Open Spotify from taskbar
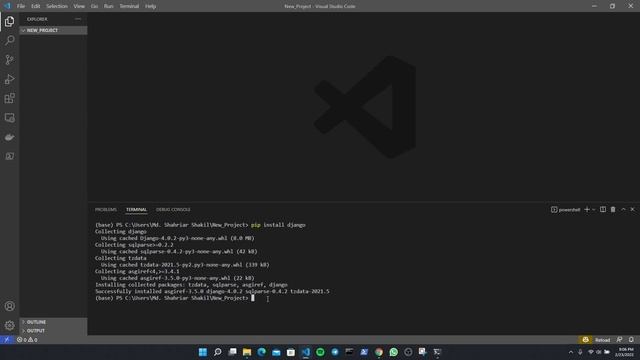640x360 pixels. 320,352
